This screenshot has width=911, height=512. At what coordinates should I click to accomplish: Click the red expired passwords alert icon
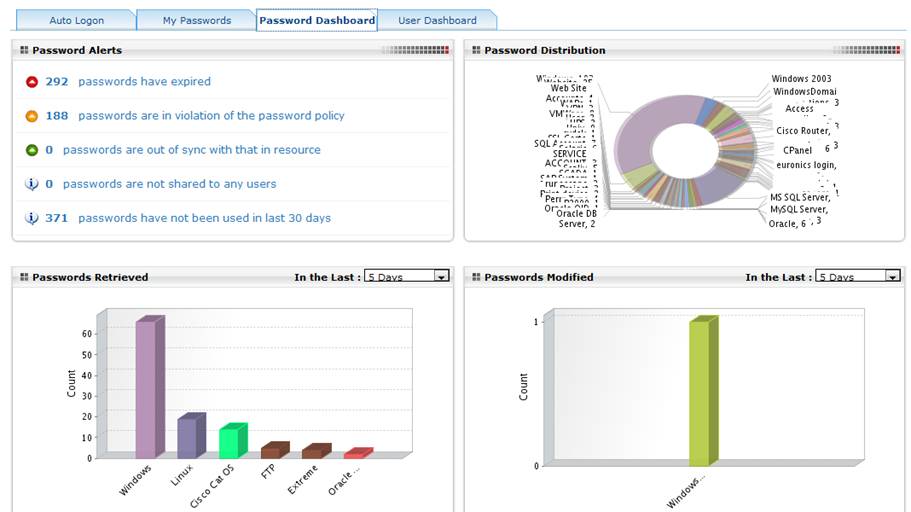point(32,82)
